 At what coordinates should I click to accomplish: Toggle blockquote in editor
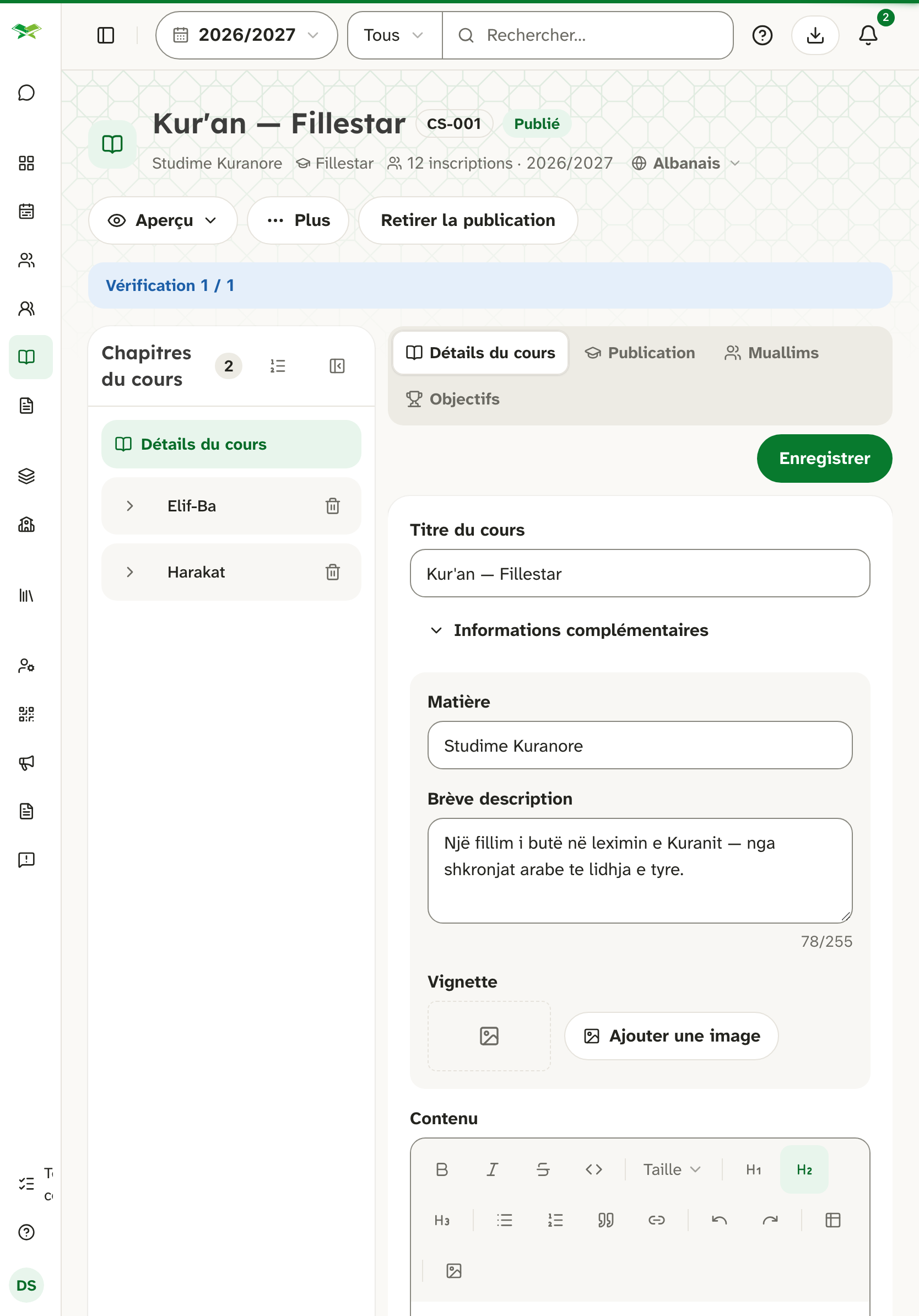click(x=606, y=1220)
